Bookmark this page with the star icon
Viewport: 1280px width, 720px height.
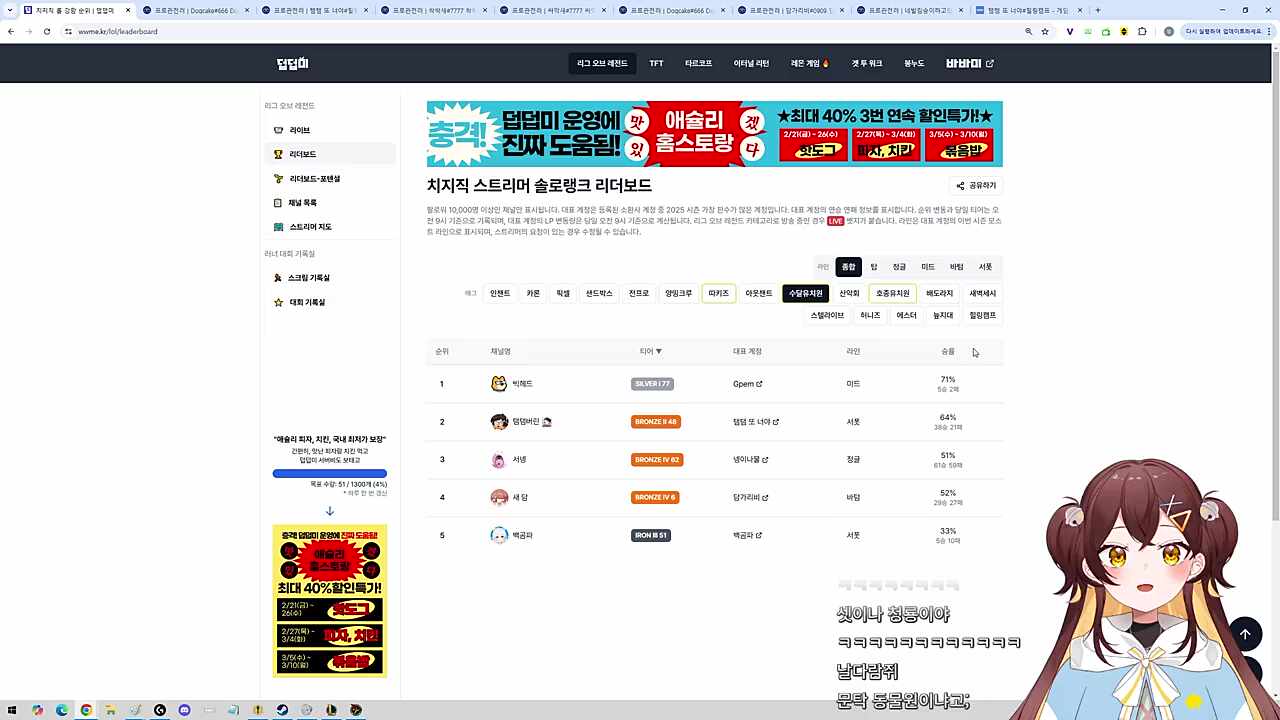1045,31
